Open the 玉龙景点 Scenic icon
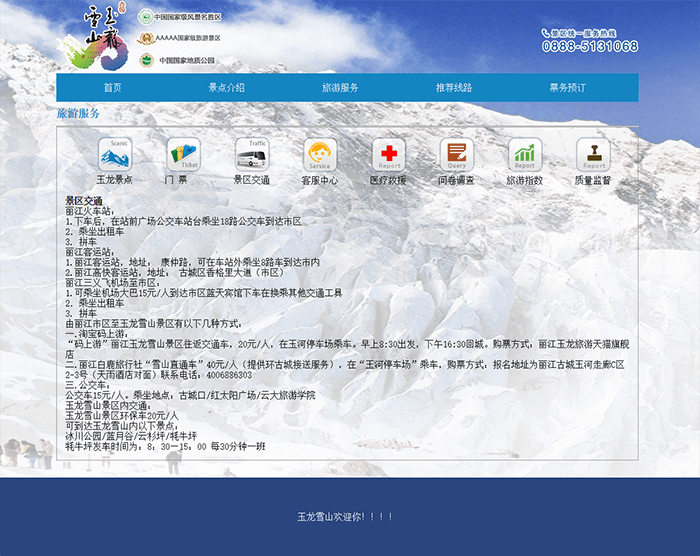The width and height of the screenshot is (700, 556). (115, 155)
